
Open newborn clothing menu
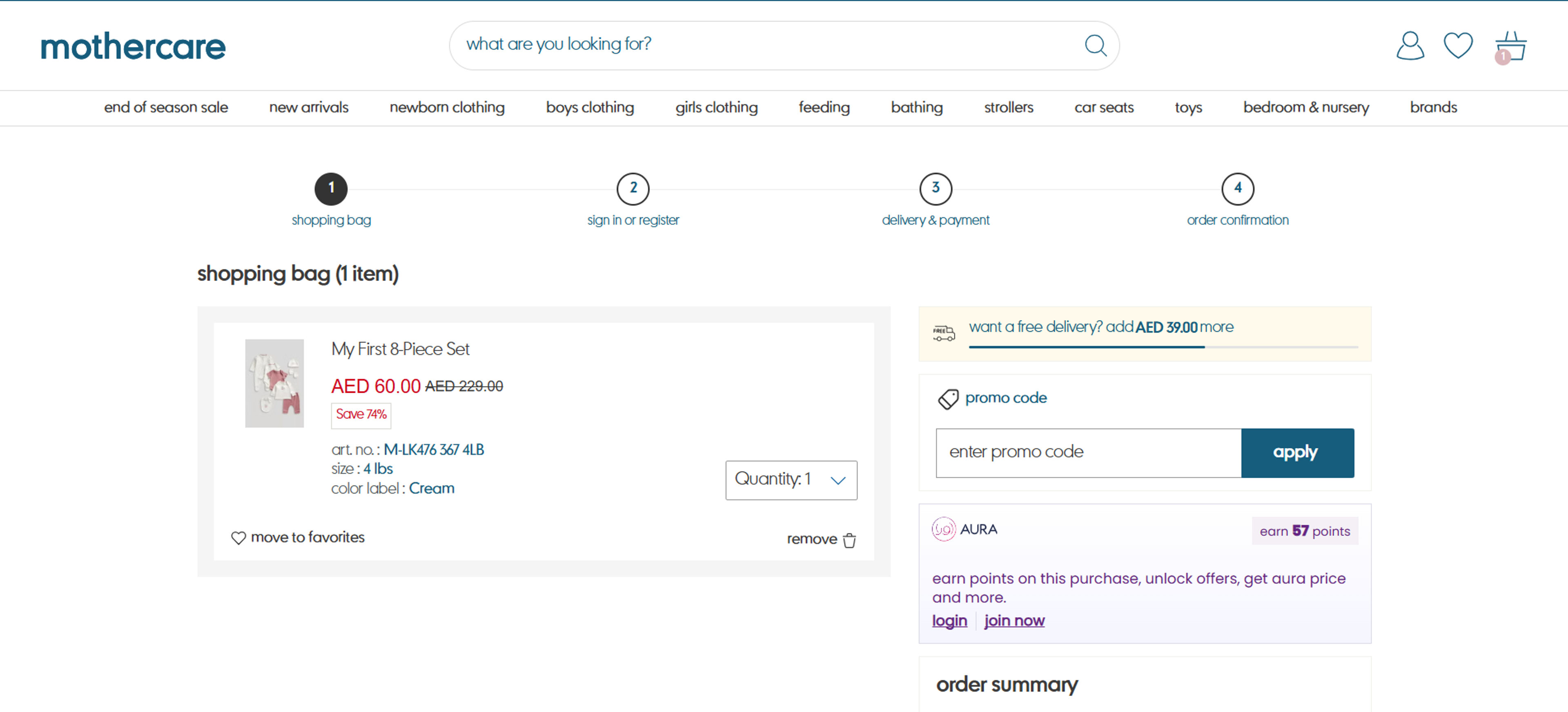coord(447,107)
